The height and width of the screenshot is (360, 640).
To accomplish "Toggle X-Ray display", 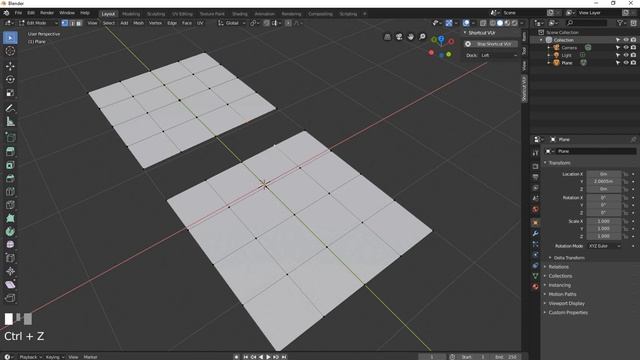I will coord(483,23).
